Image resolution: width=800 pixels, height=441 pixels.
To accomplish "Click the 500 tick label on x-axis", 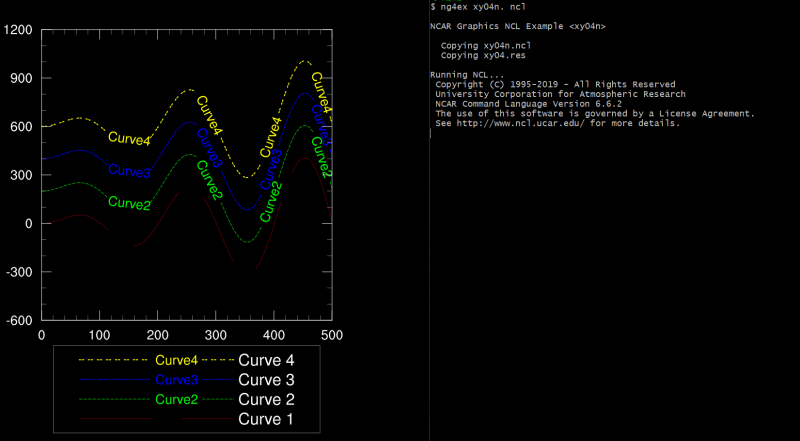I will point(331,335).
